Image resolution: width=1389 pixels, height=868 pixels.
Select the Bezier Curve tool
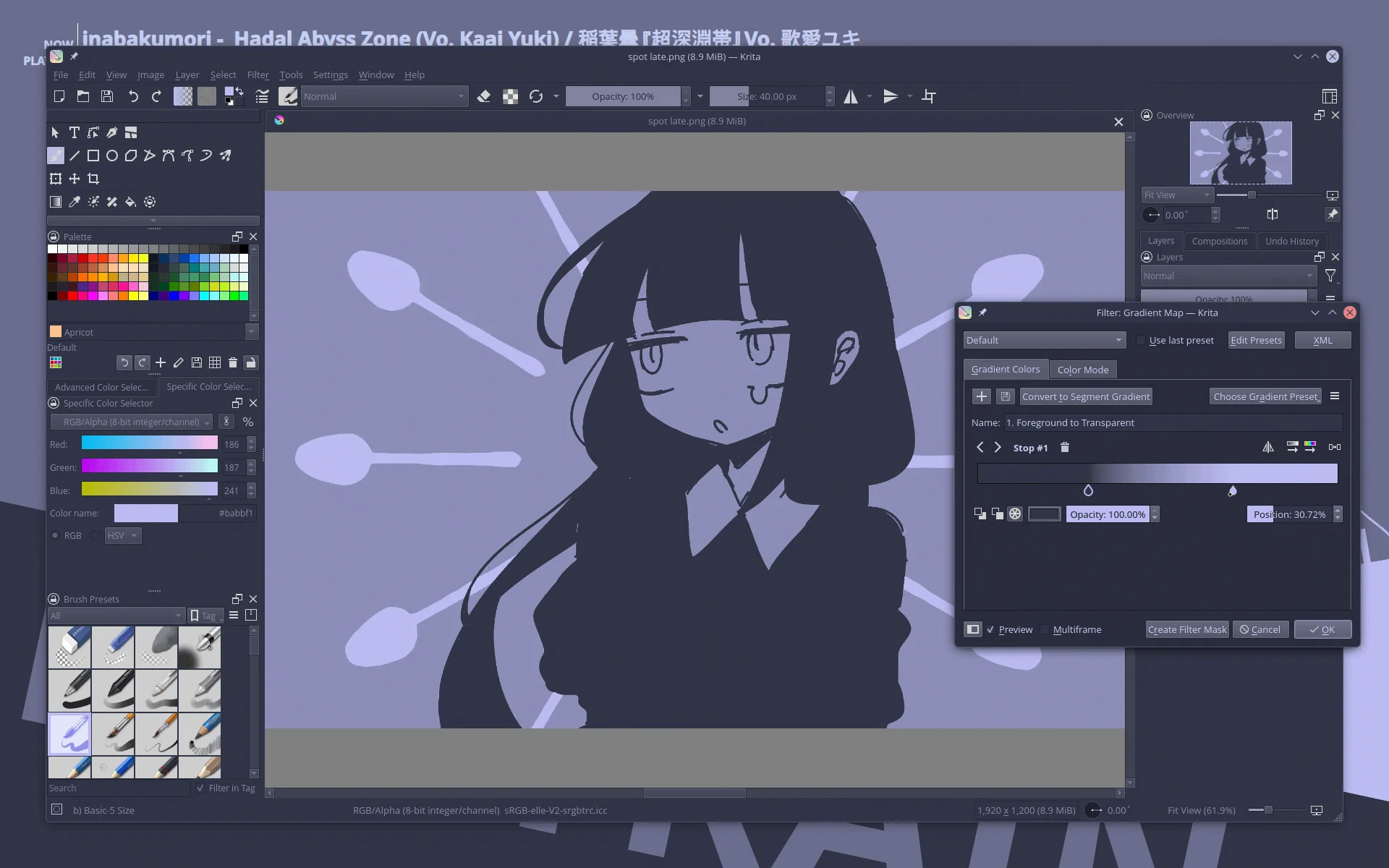(x=168, y=156)
